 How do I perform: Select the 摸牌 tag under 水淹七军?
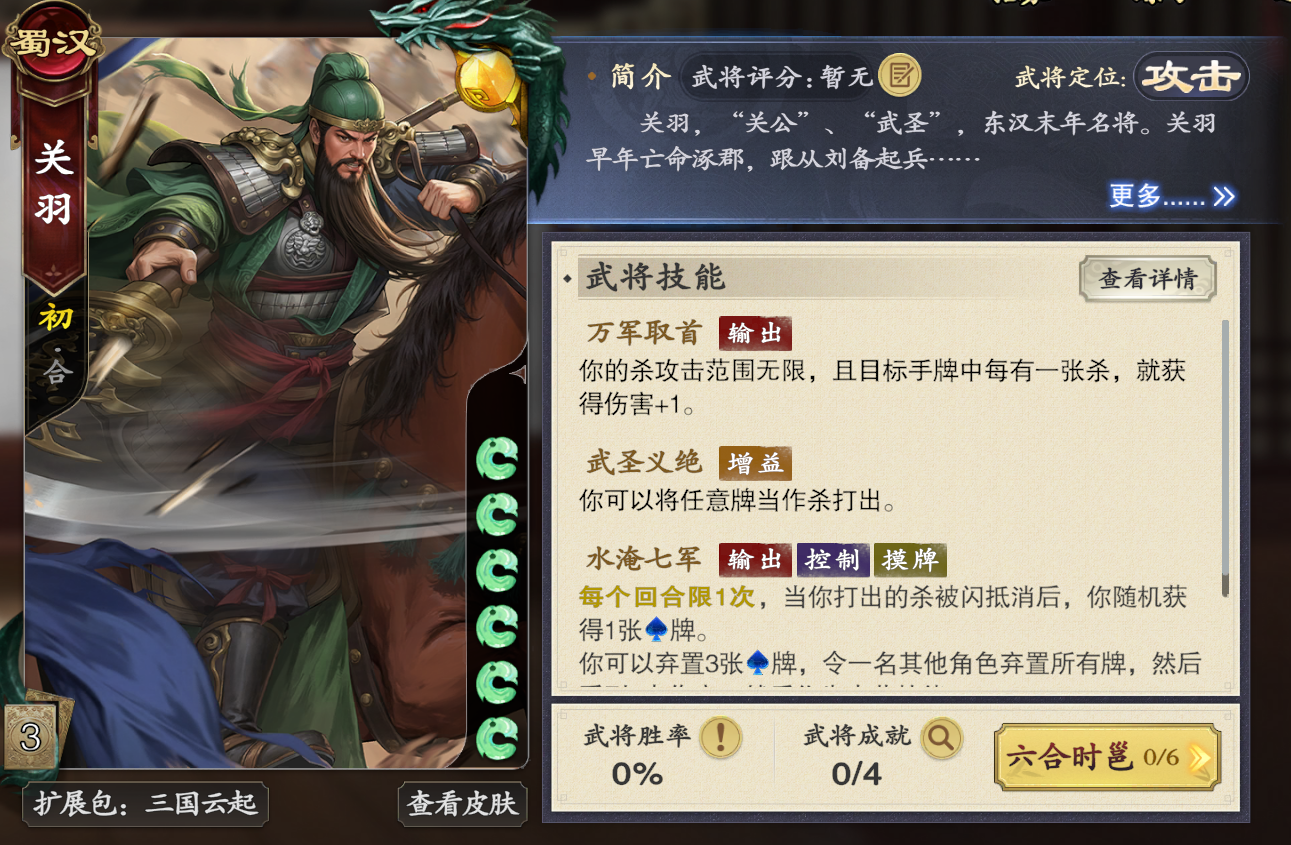tap(909, 560)
